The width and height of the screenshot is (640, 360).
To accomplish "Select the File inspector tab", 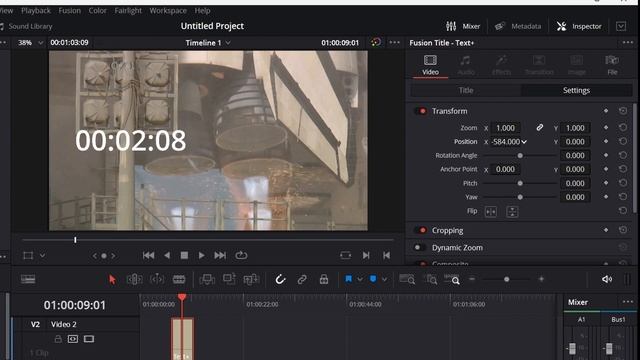I will point(612,65).
